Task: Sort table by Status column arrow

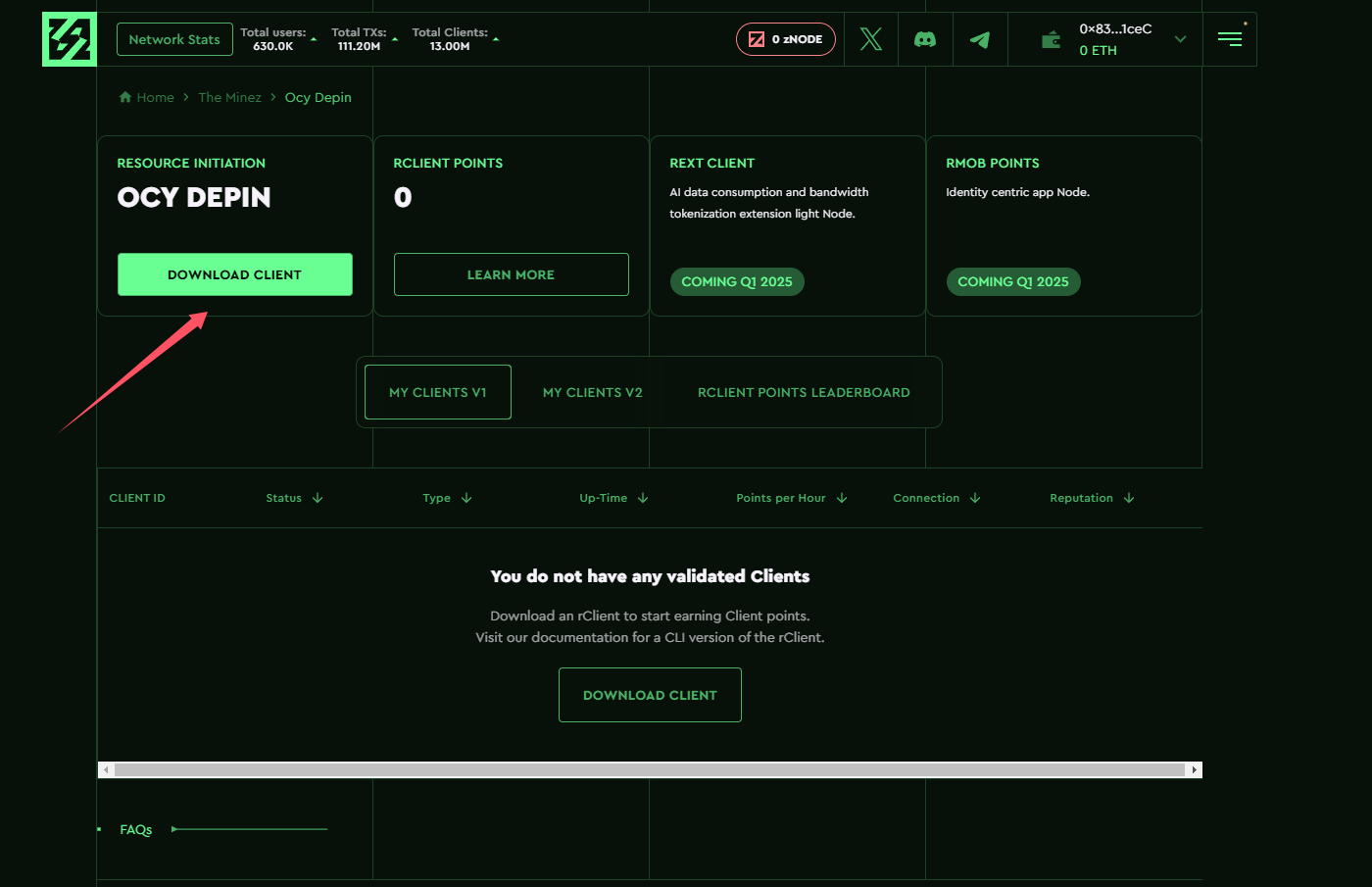Action: coord(318,498)
